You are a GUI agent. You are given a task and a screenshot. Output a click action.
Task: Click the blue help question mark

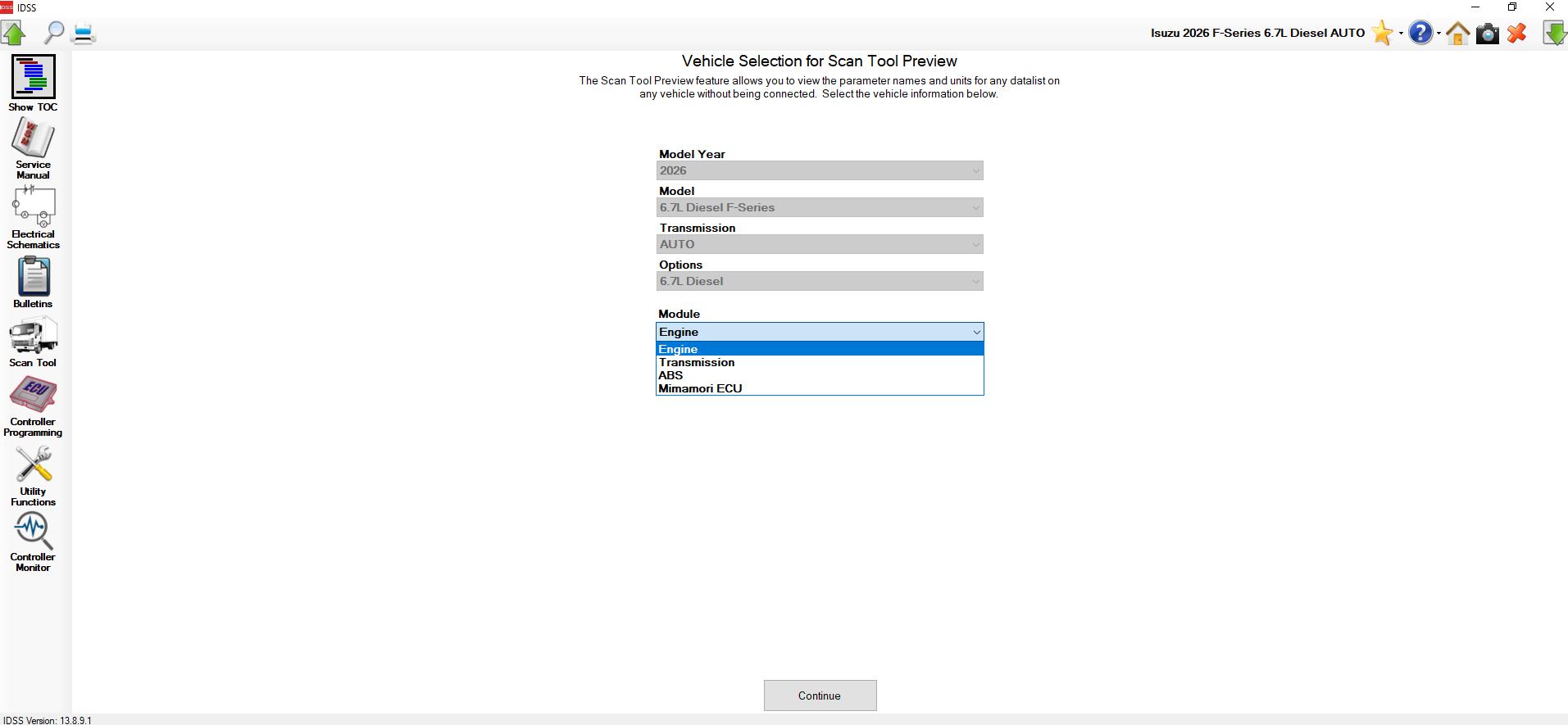1420,33
